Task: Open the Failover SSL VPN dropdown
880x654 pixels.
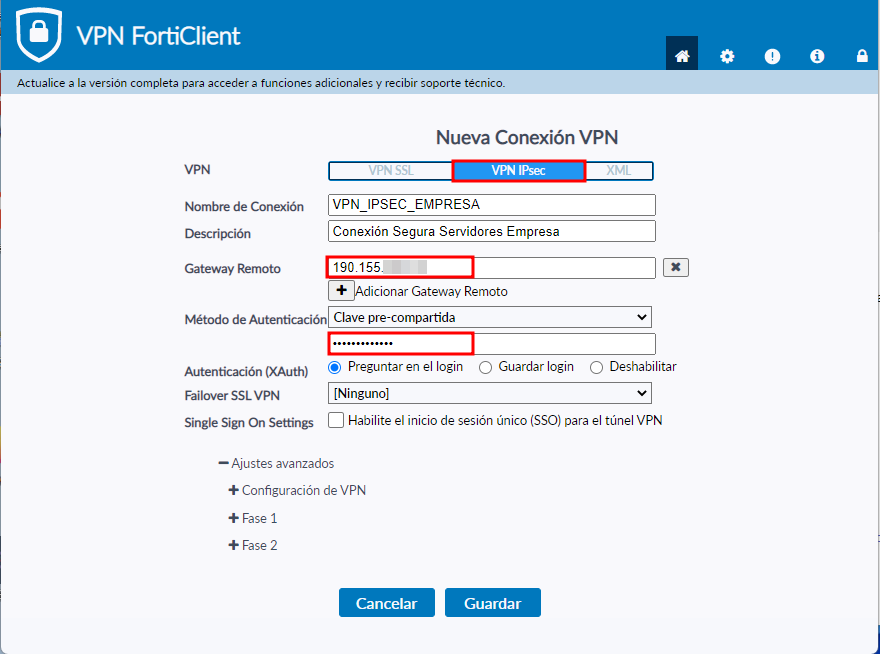Action: [x=490, y=393]
